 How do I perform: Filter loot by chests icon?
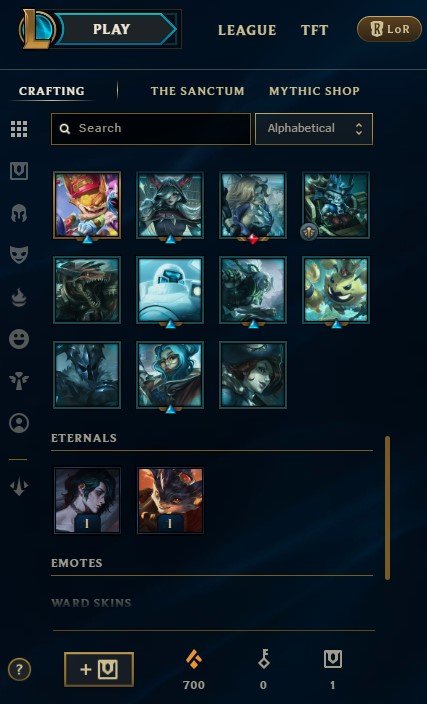point(19,171)
